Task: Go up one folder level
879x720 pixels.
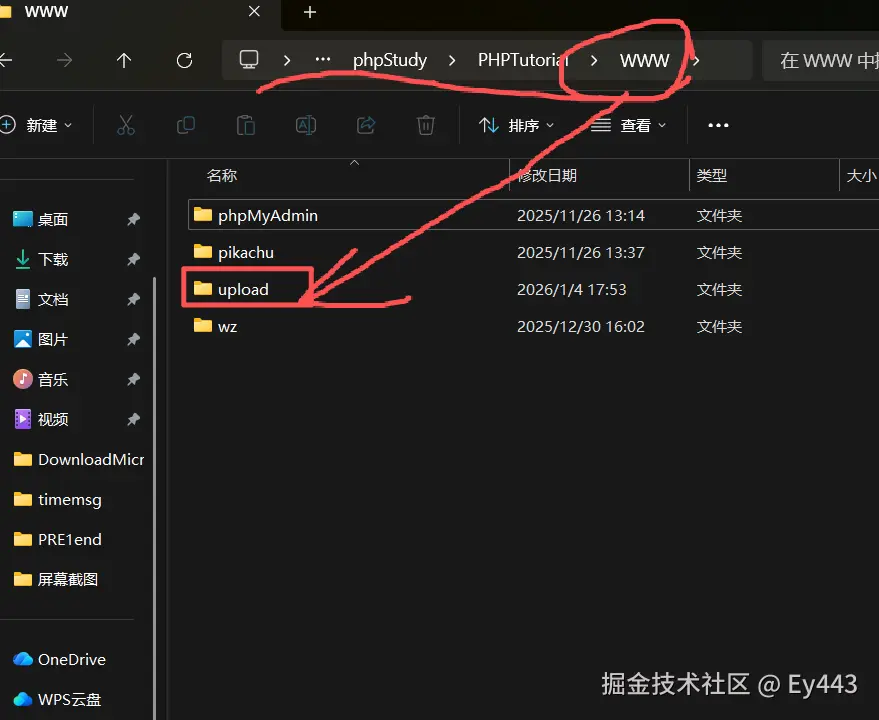Action: point(124,60)
